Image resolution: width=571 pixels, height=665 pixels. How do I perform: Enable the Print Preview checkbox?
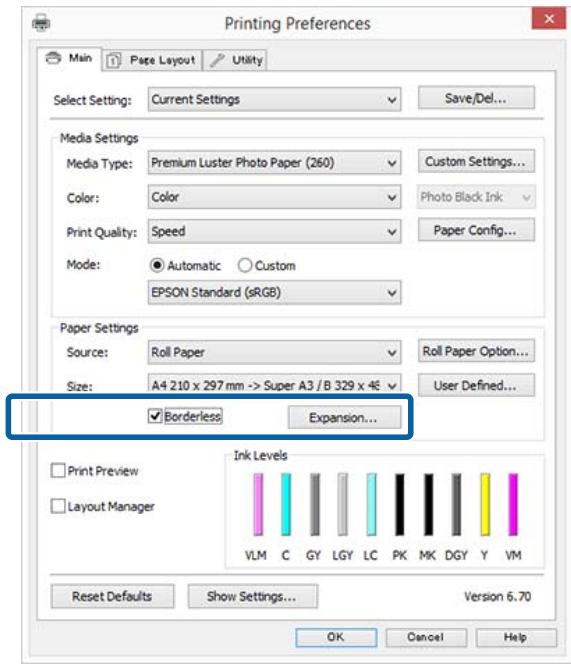[58, 470]
